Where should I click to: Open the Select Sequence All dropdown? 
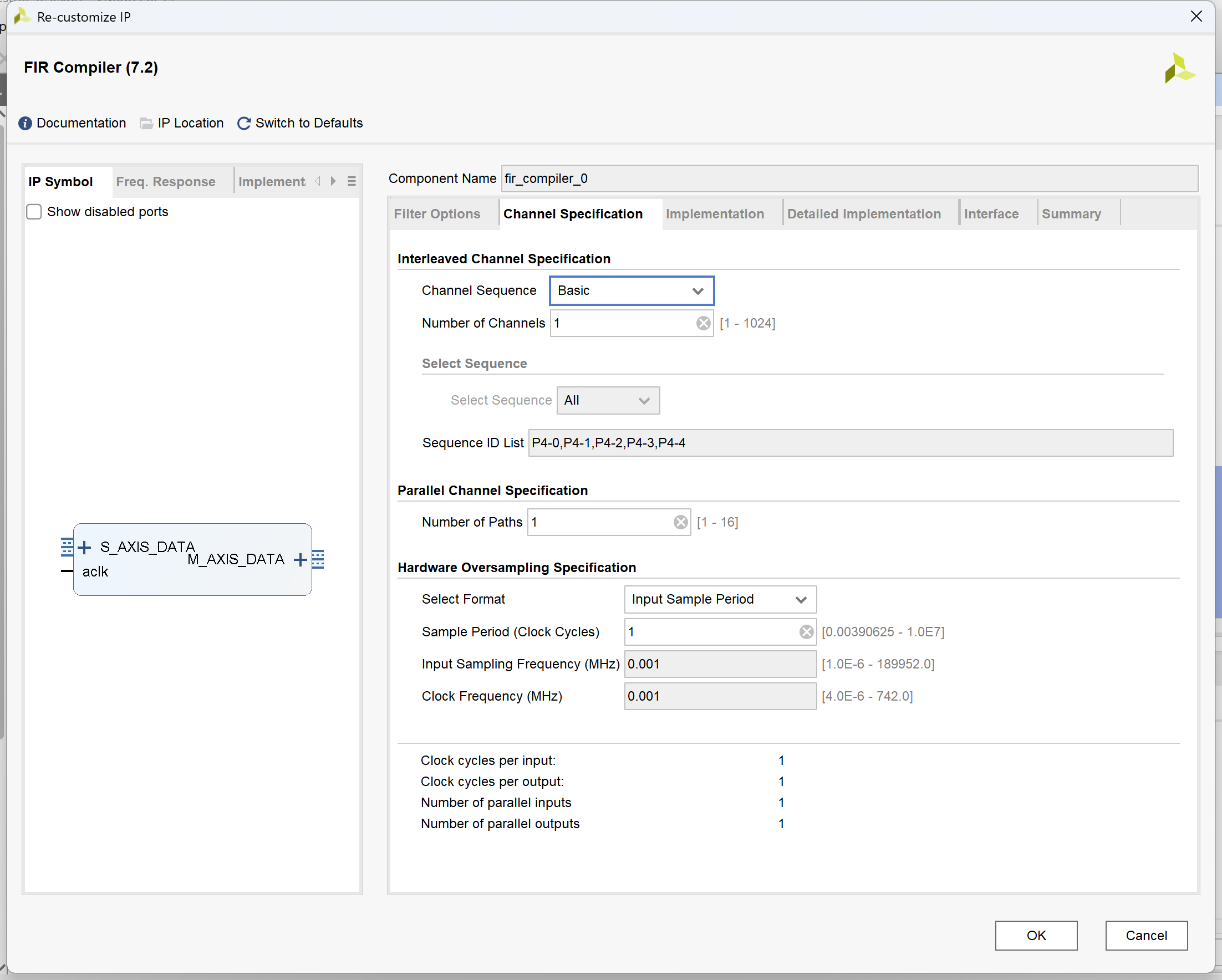pos(608,401)
